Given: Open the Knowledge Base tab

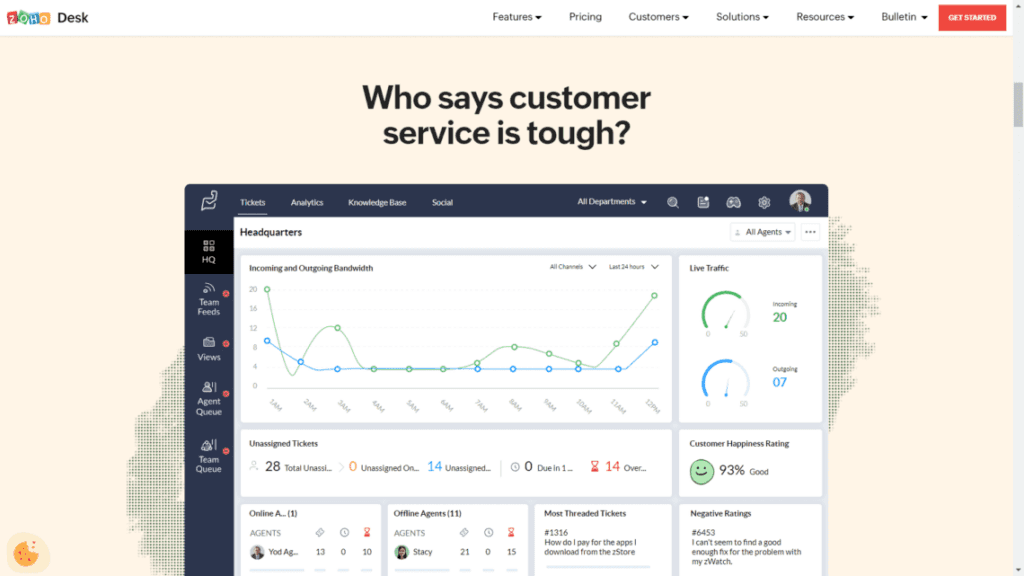Looking at the screenshot, I should pos(377,202).
